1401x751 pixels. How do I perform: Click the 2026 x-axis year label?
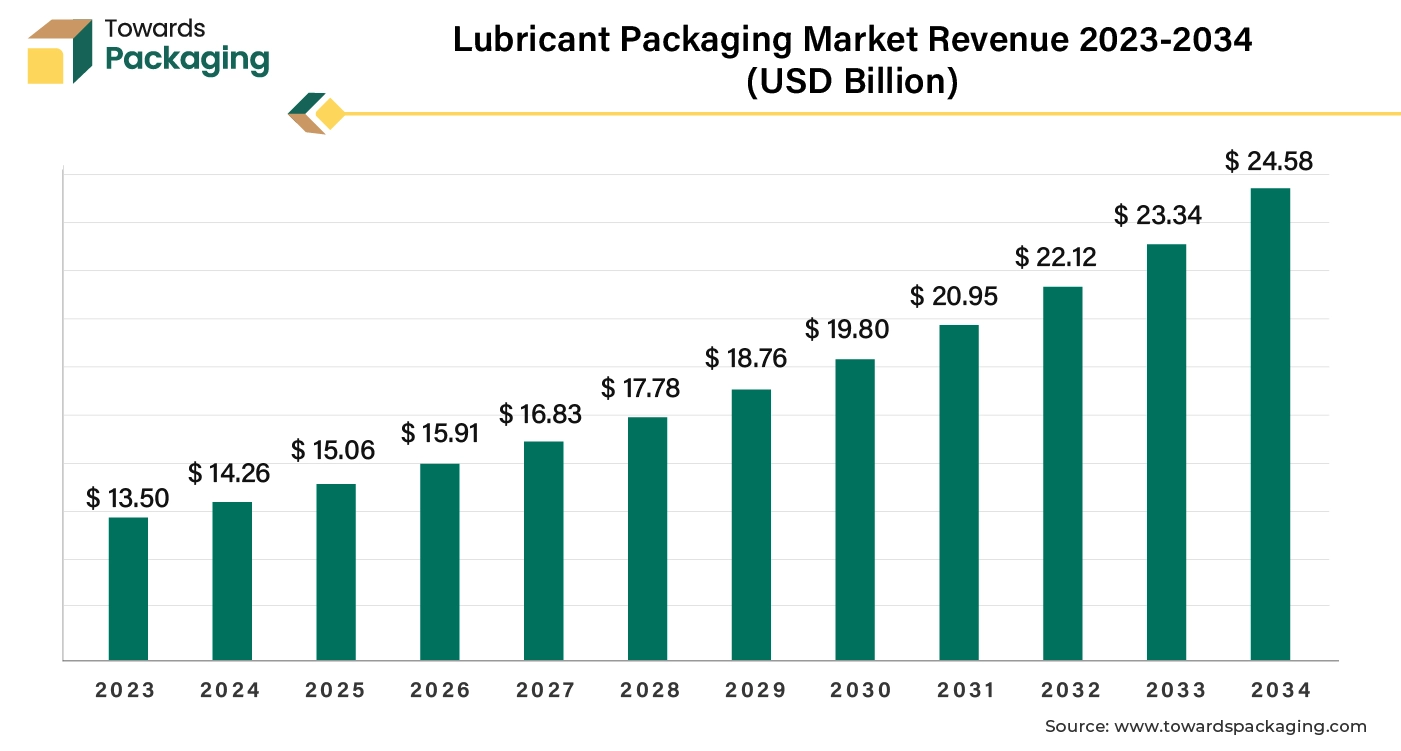440,690
